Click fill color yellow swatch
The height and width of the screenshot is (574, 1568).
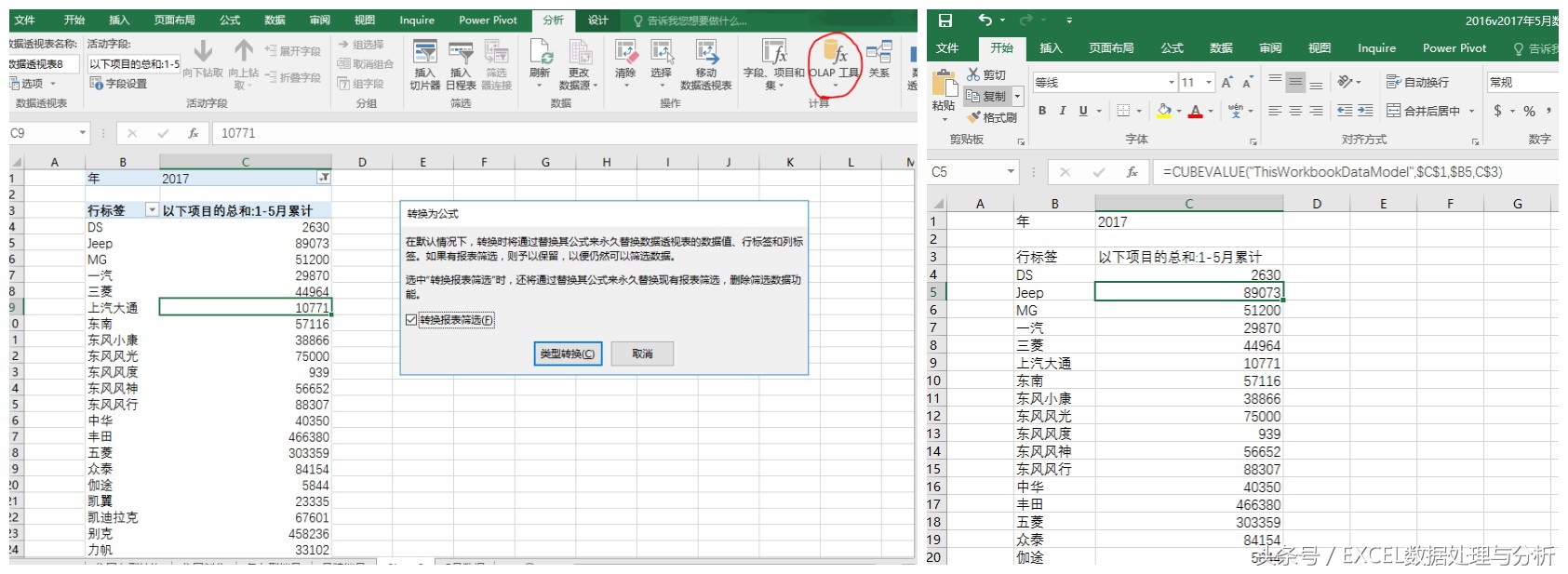pyautogui.click(x=1164, y=111)
